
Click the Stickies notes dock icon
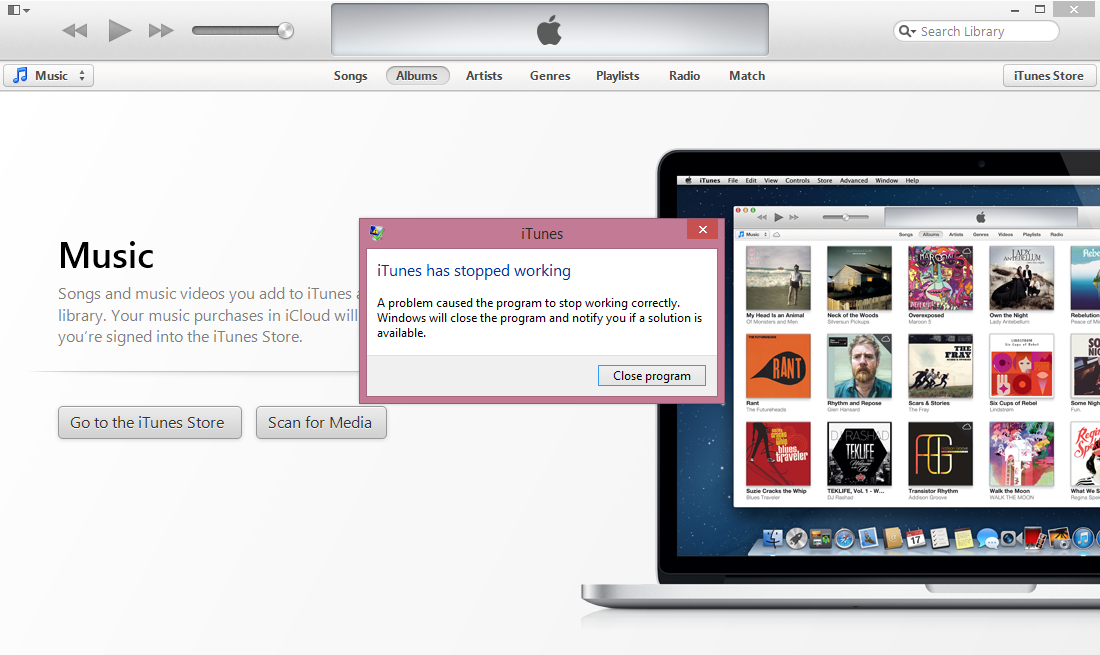(963, 539)
